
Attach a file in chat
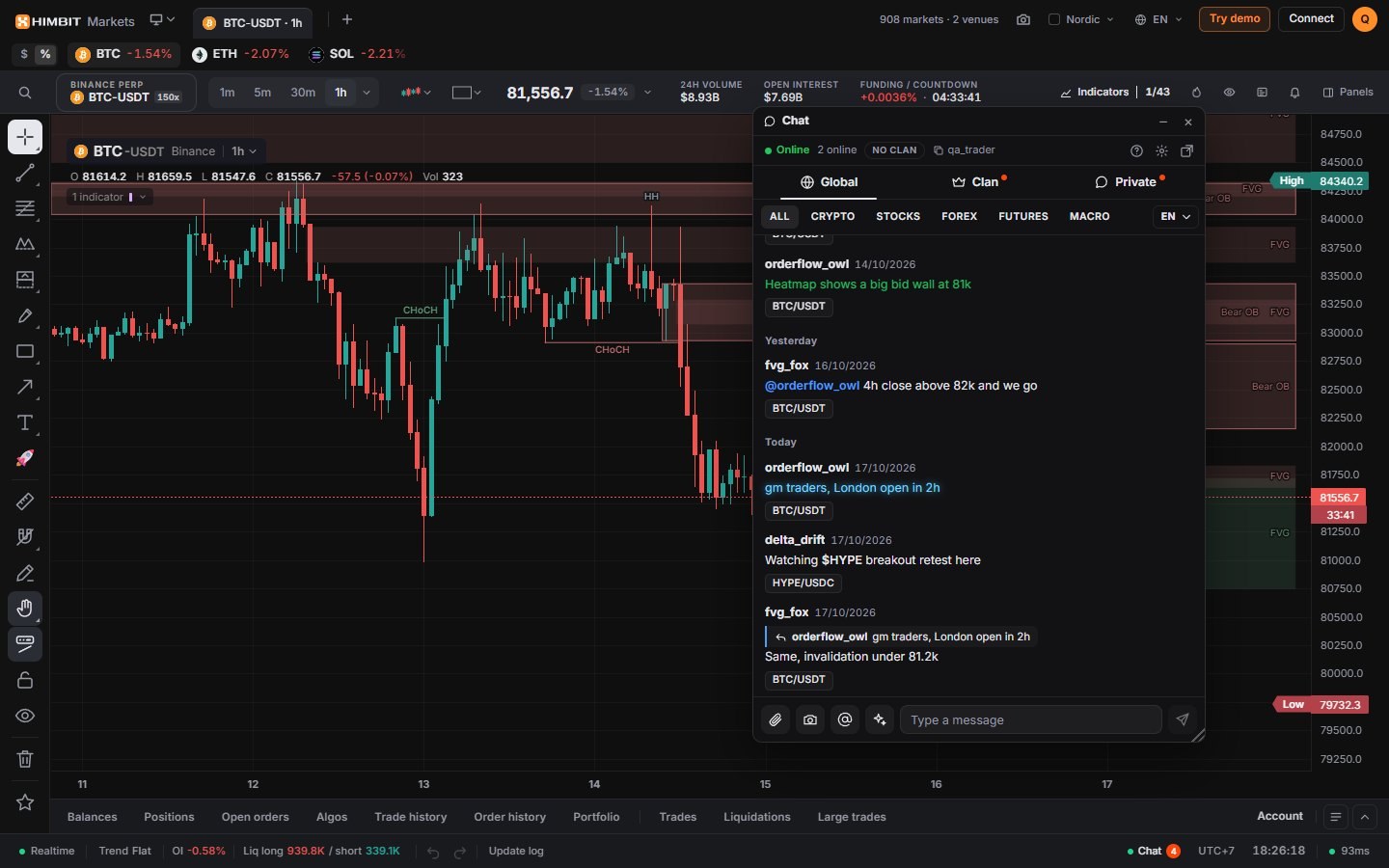pyautogui.click(x=776, y=719)
